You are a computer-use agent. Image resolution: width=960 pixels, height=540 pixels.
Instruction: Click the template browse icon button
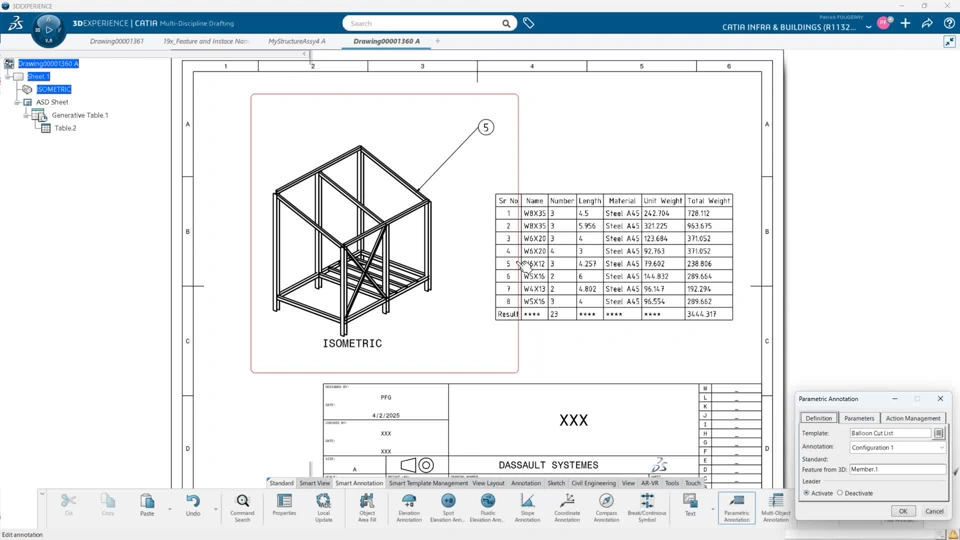(x=939, y=433)
